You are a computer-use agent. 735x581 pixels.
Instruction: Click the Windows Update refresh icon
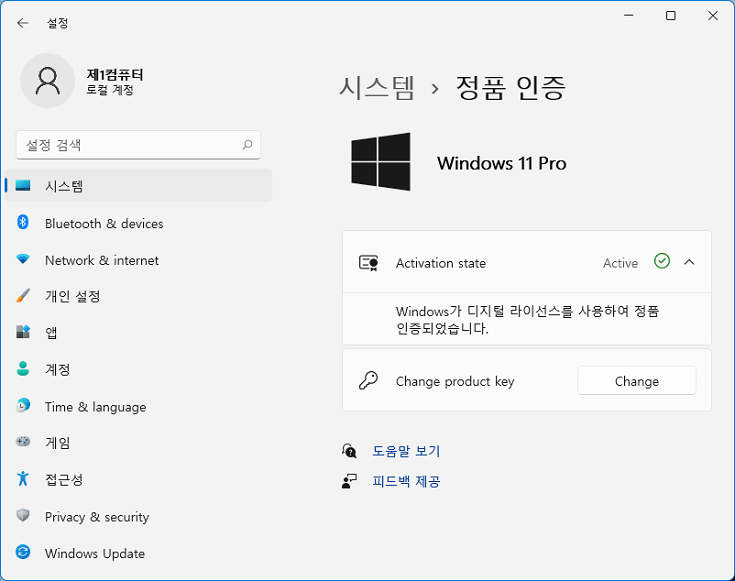click(x=23, y=551)
